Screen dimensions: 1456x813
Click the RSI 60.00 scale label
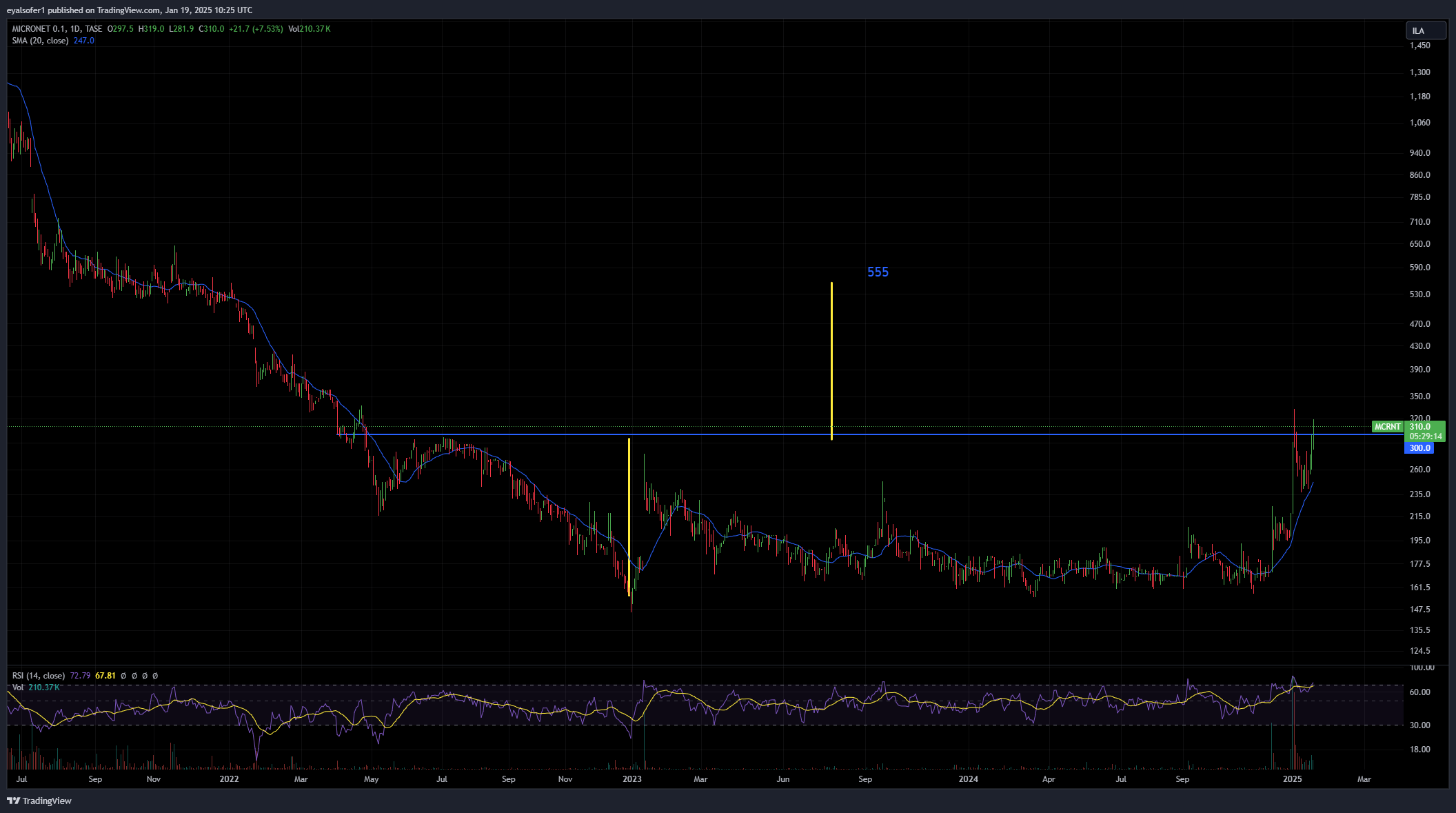pyautogui.click(x=1419, y=692)
